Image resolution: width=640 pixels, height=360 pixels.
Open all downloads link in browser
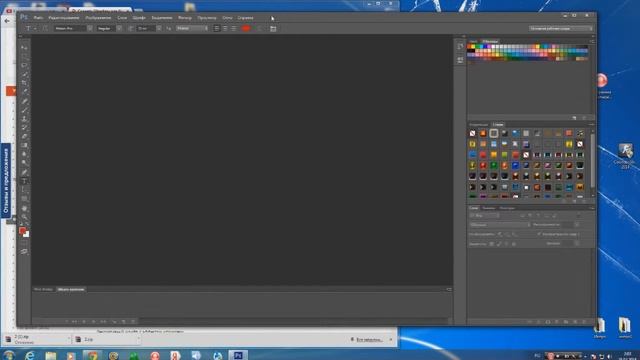pos(369,340)
